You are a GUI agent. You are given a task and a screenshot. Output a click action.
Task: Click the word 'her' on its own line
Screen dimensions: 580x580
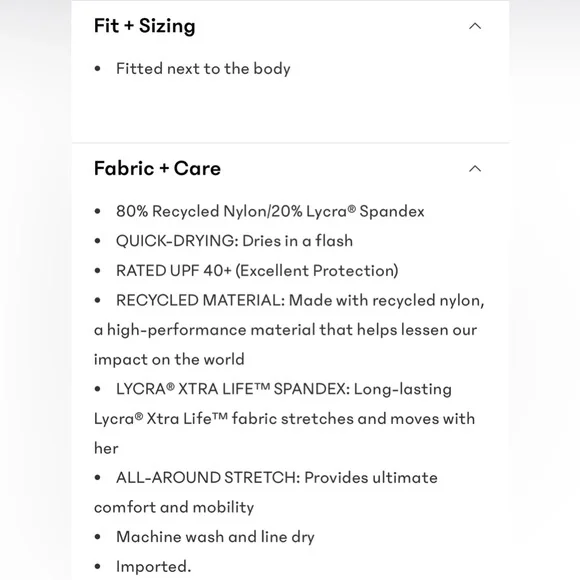coord(106,448)
